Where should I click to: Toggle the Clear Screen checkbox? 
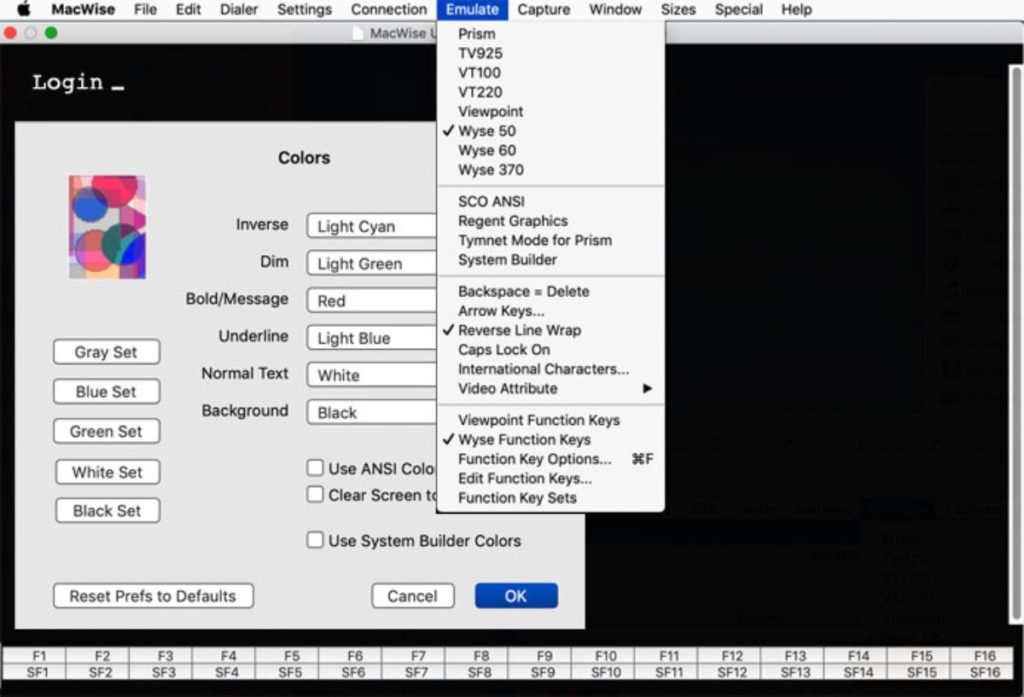tap(316, 495)
